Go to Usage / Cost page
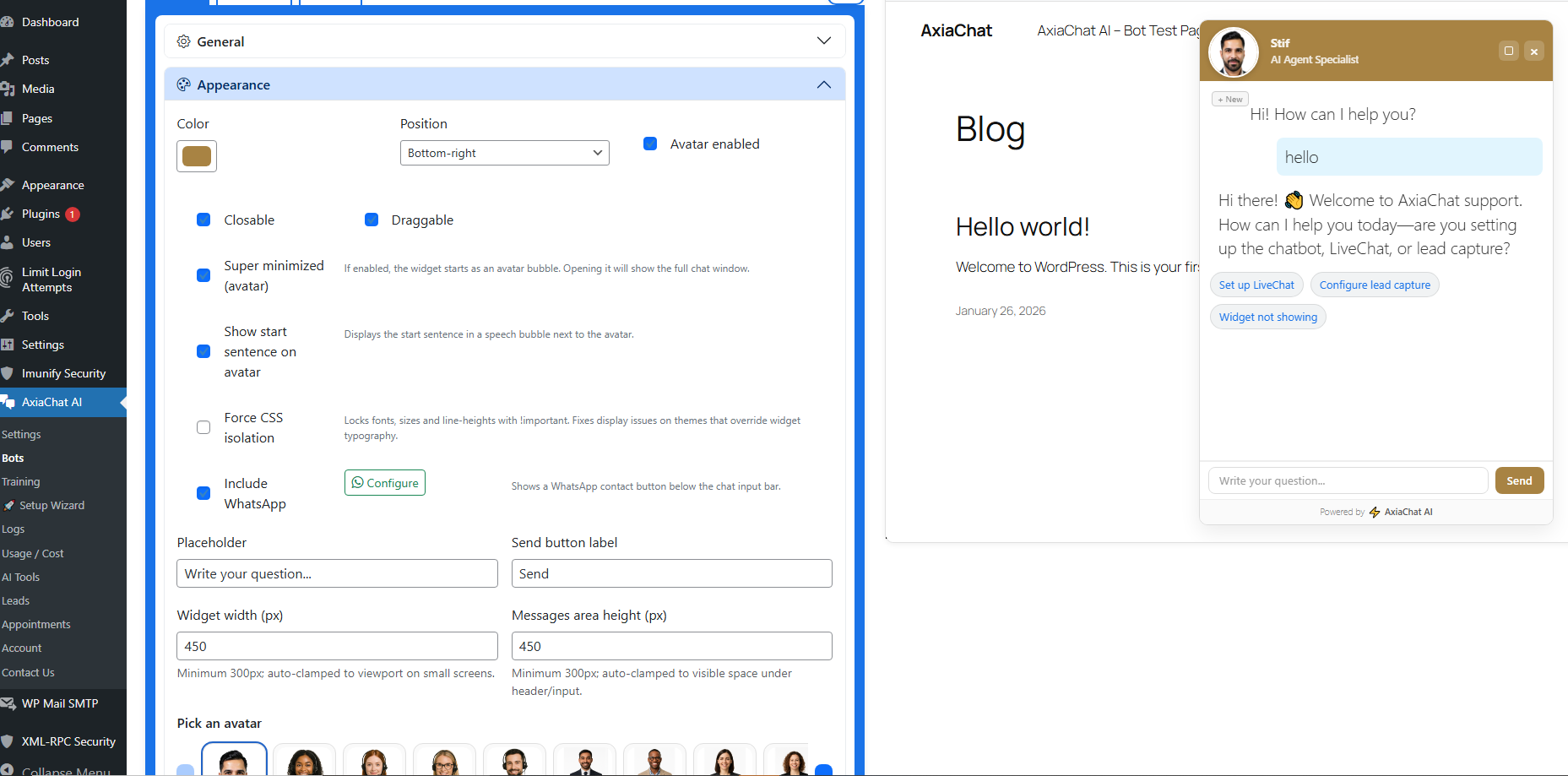Image resolution: width=1568 pixels, height=776 pixels. click(33, 553)
